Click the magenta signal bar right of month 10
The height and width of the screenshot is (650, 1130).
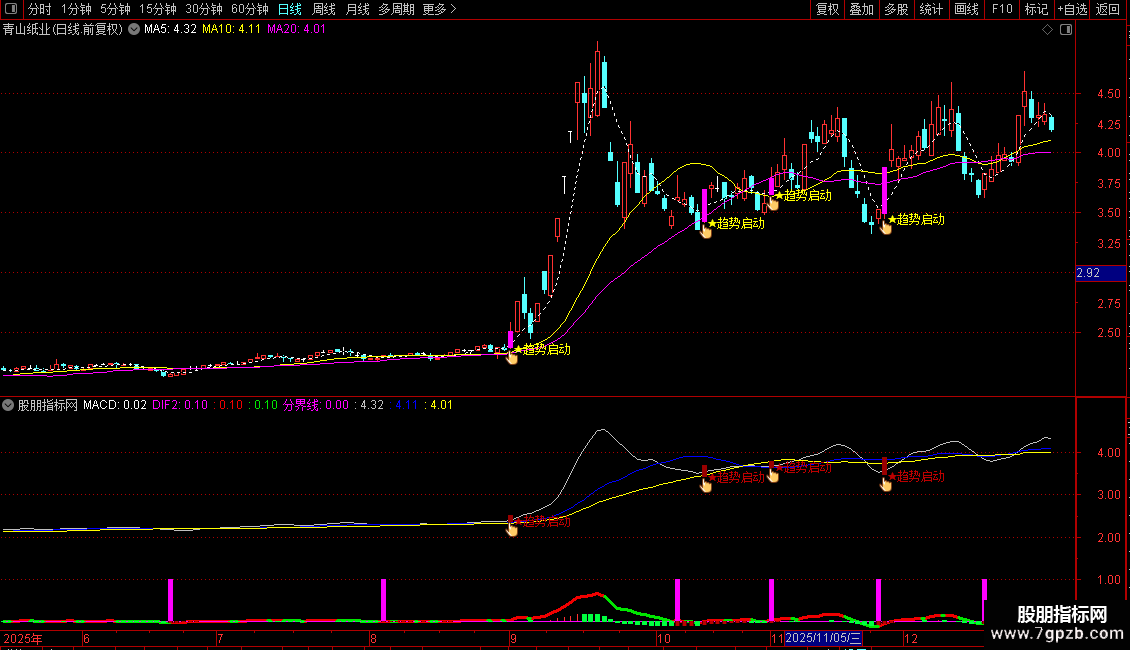(x=677, y=600)
